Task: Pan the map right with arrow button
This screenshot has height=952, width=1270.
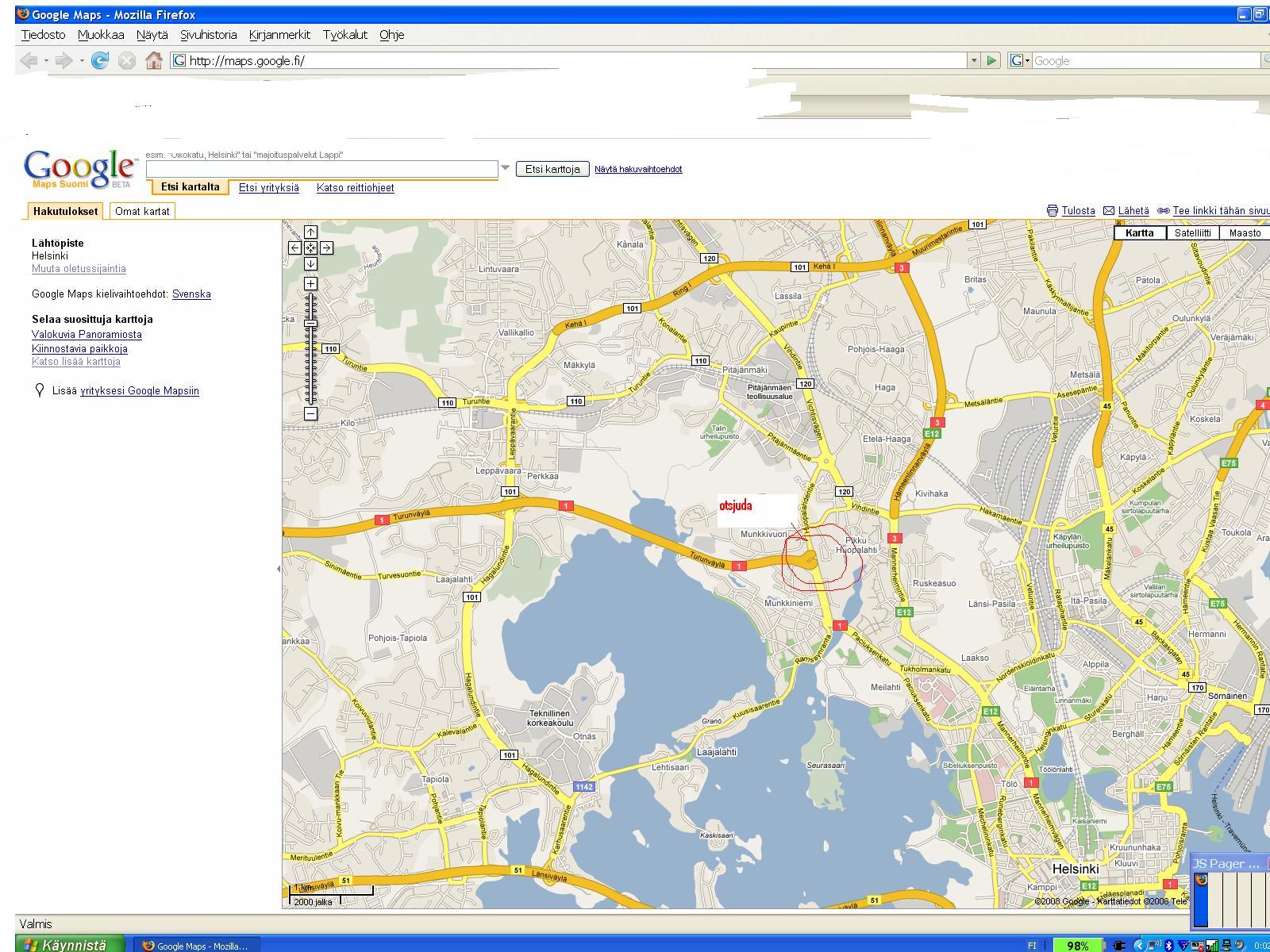Action: tap(326, 248)
